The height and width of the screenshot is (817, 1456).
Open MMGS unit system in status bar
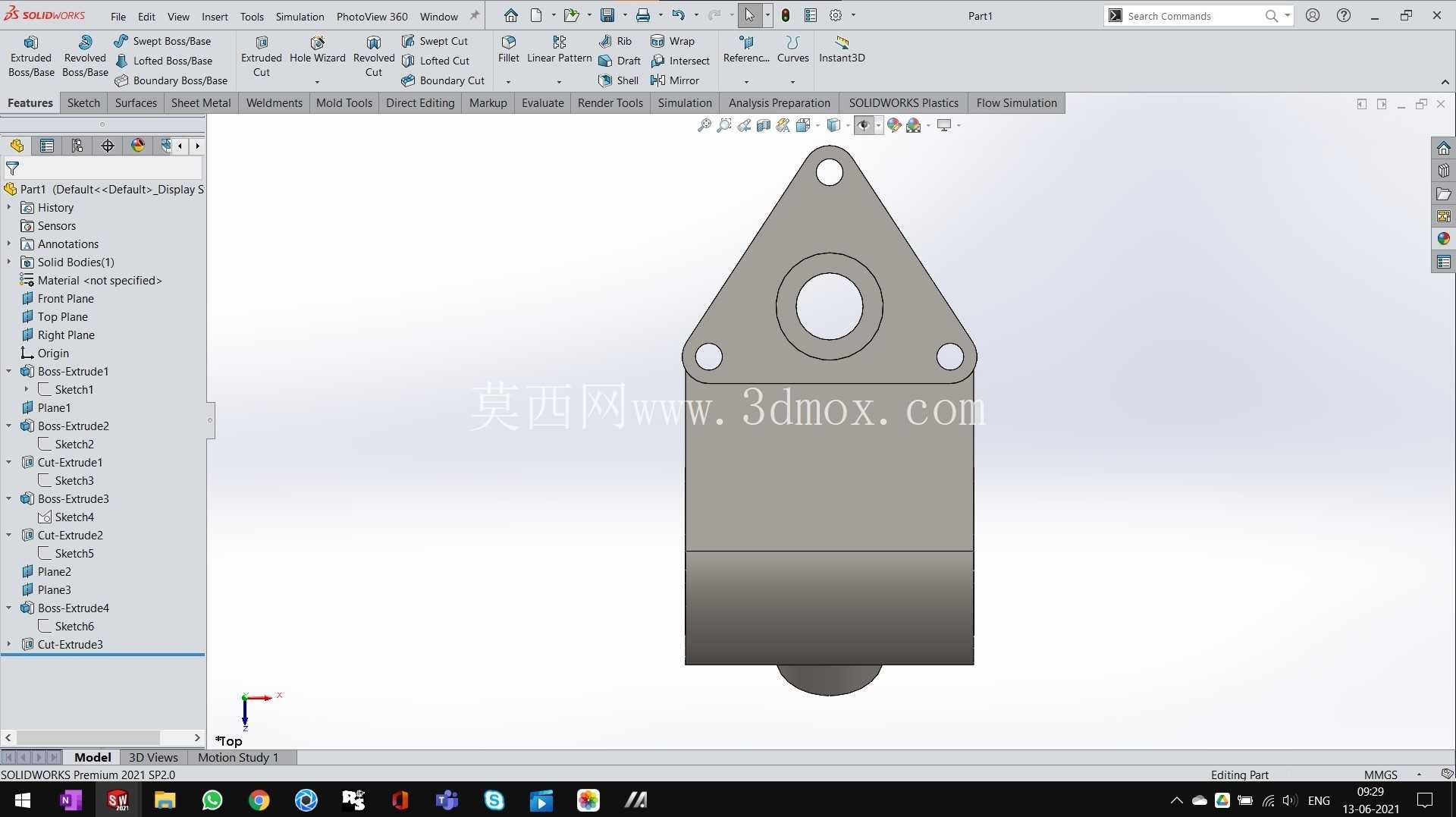pos(1380,775)
